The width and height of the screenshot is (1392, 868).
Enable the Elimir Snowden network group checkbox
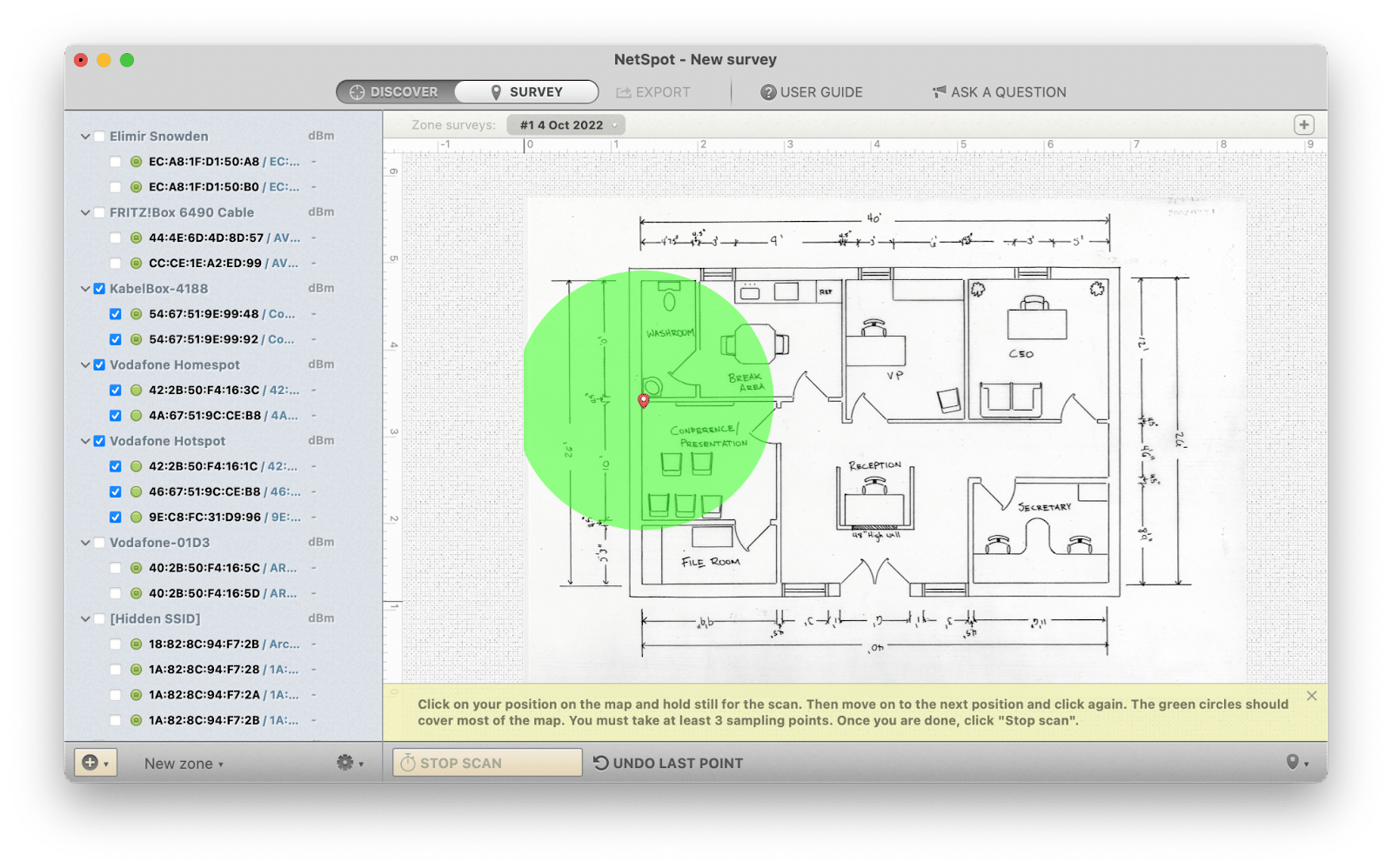tap(99, 137)
